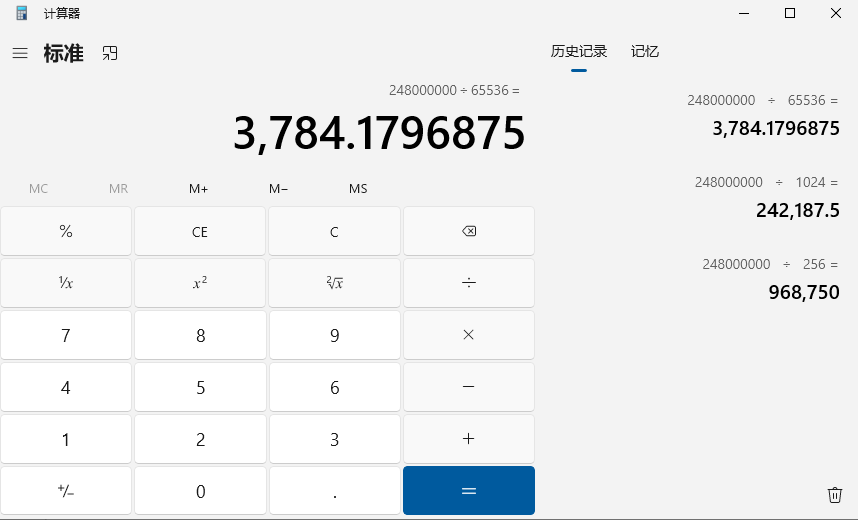Click the C clear button
This screenshot has height=520, width=858.
[335, 231]
